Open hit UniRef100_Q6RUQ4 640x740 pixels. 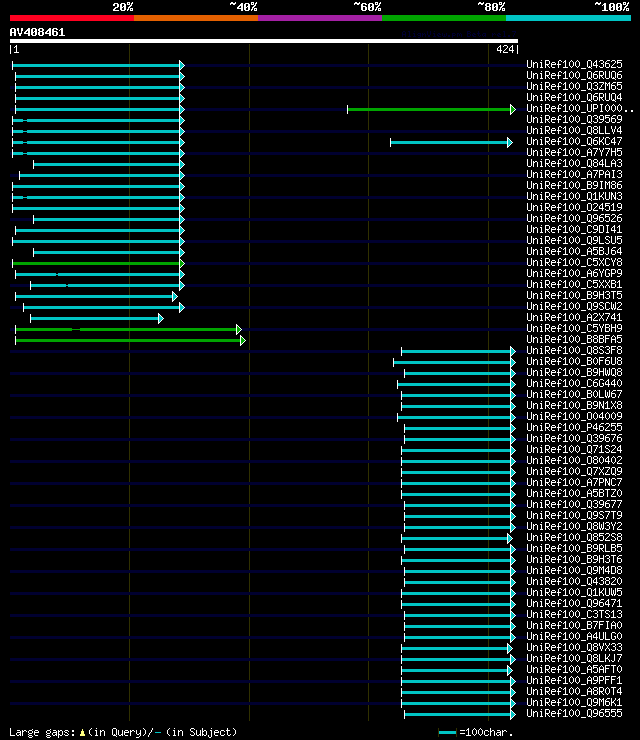[574, 97]
